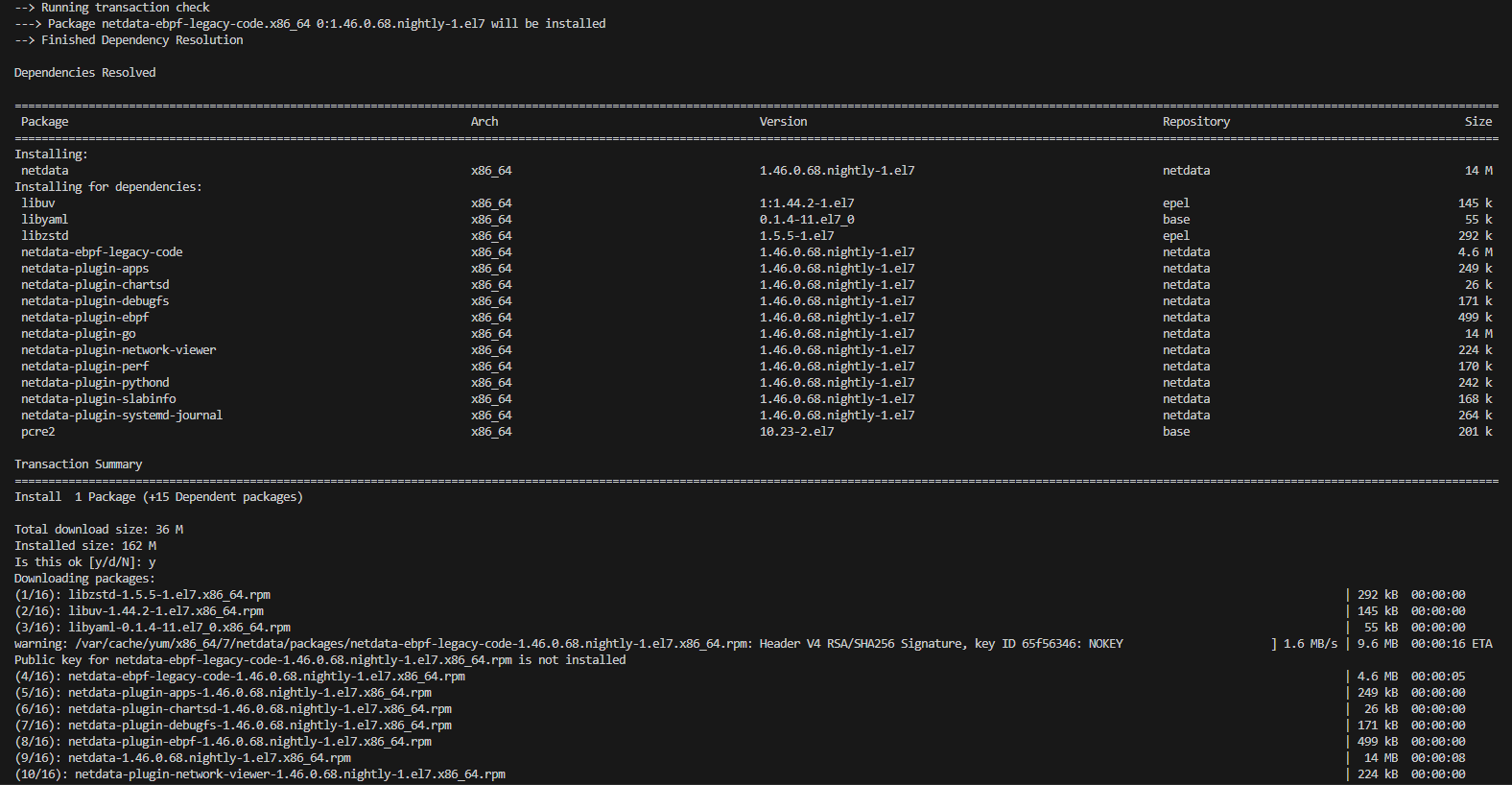Click the (10/16) netdata-plugin-network-viewer rpm download line

[x=260, y=774]
